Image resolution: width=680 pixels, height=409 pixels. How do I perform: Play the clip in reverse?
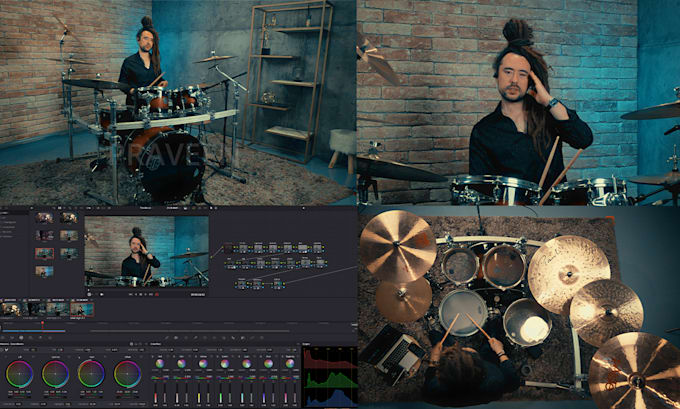coord(136,294)
